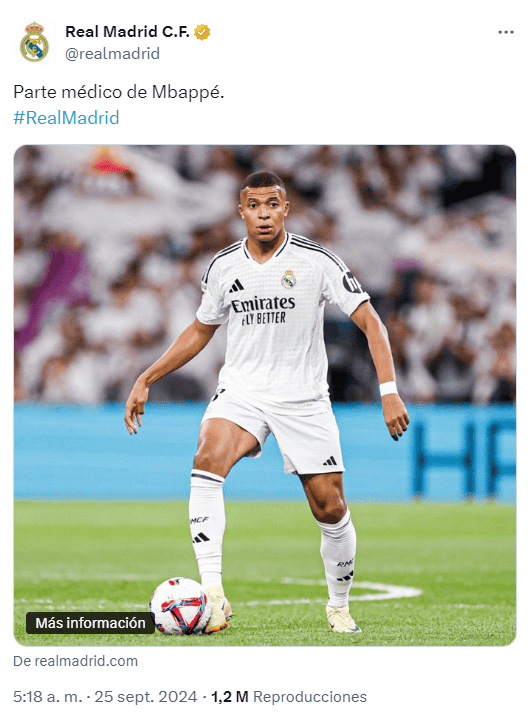Screen dimensions: 529x712
Task: Open the De realmadrid.com source link
Action: tap(75, 661)
